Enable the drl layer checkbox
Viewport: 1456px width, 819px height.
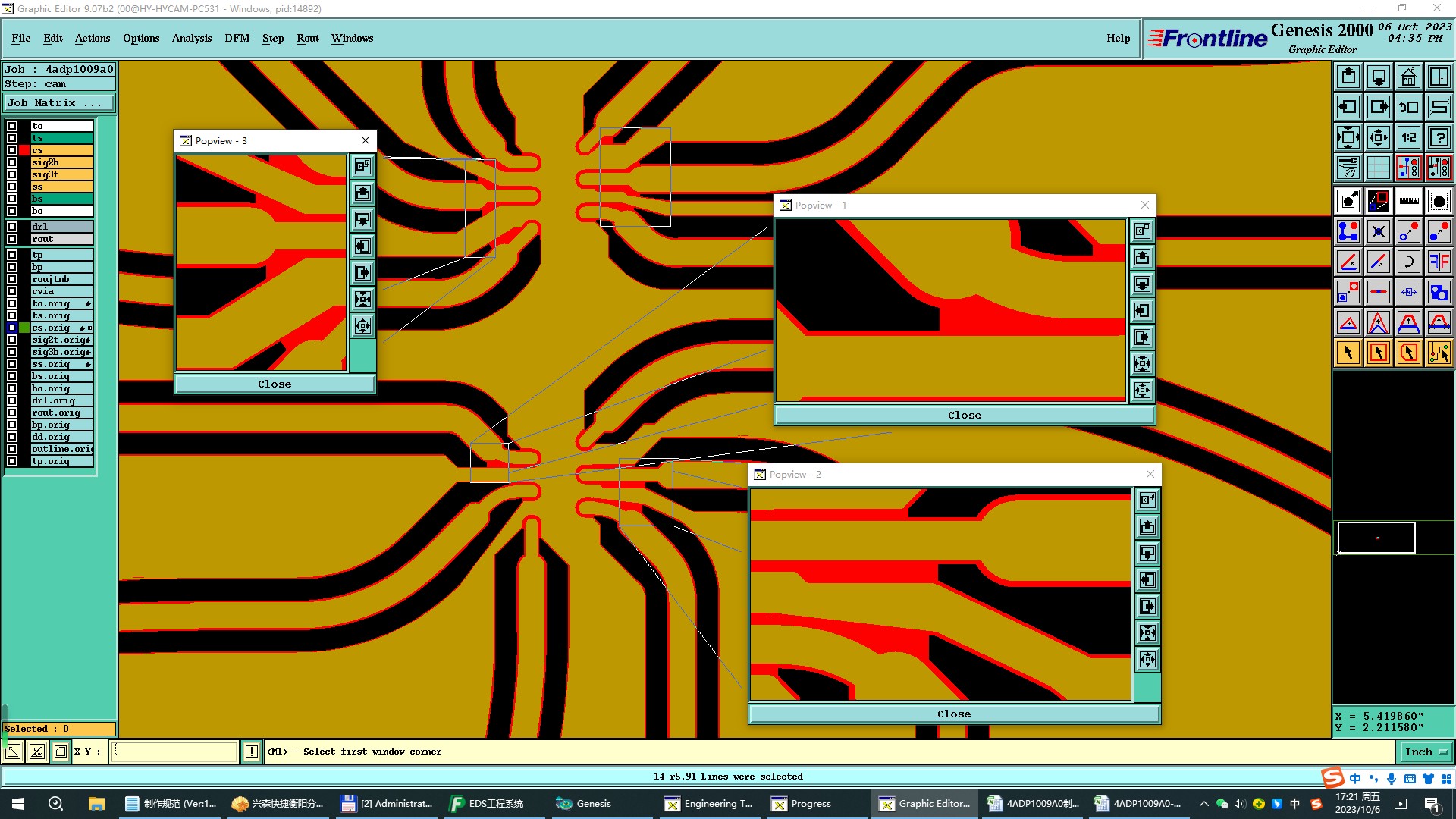tap(12, 227)
